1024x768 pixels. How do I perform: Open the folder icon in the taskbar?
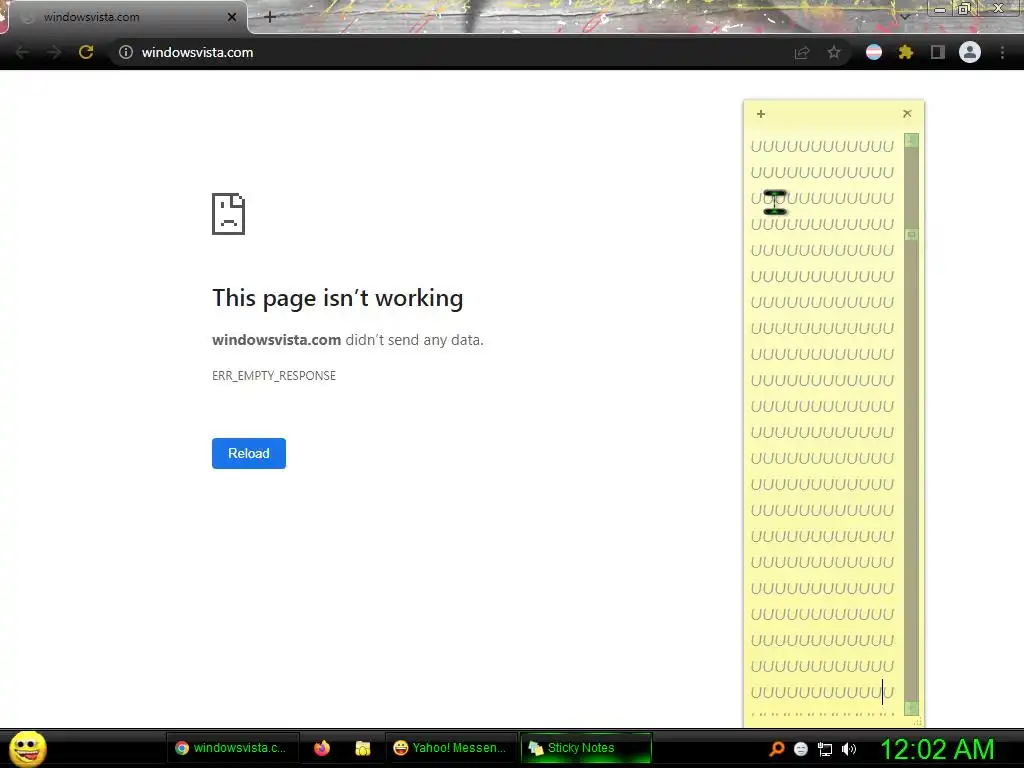pos(362,748)
